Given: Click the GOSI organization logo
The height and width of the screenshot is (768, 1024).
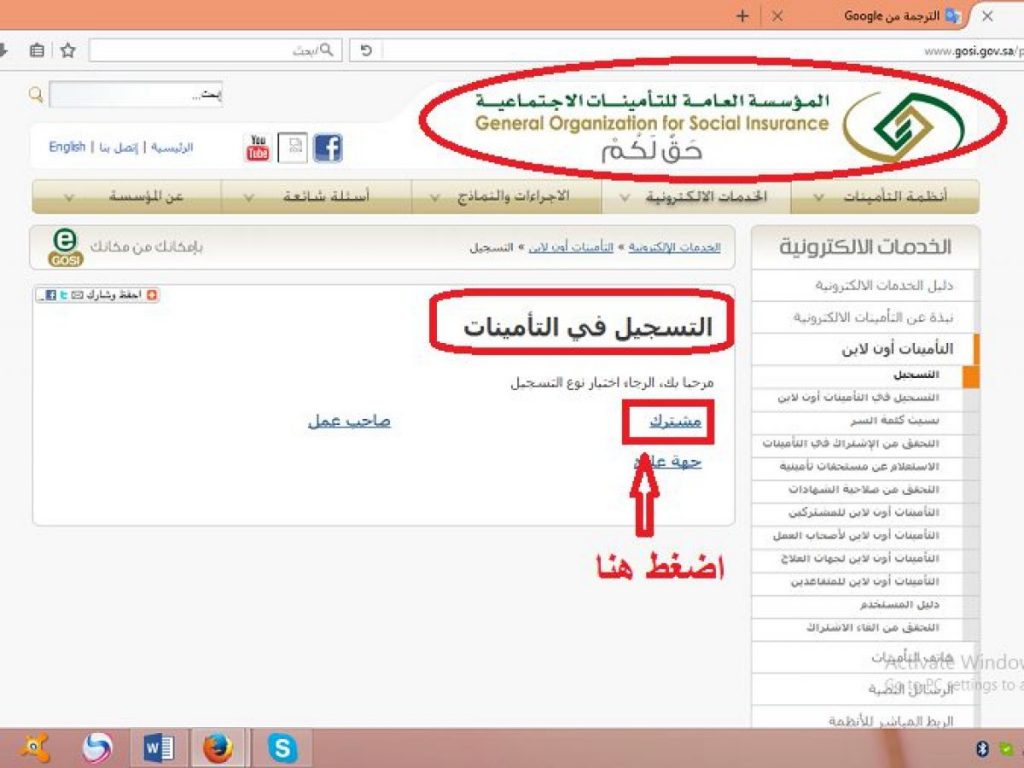Looking at the screenshot, I should coord(903,127).
